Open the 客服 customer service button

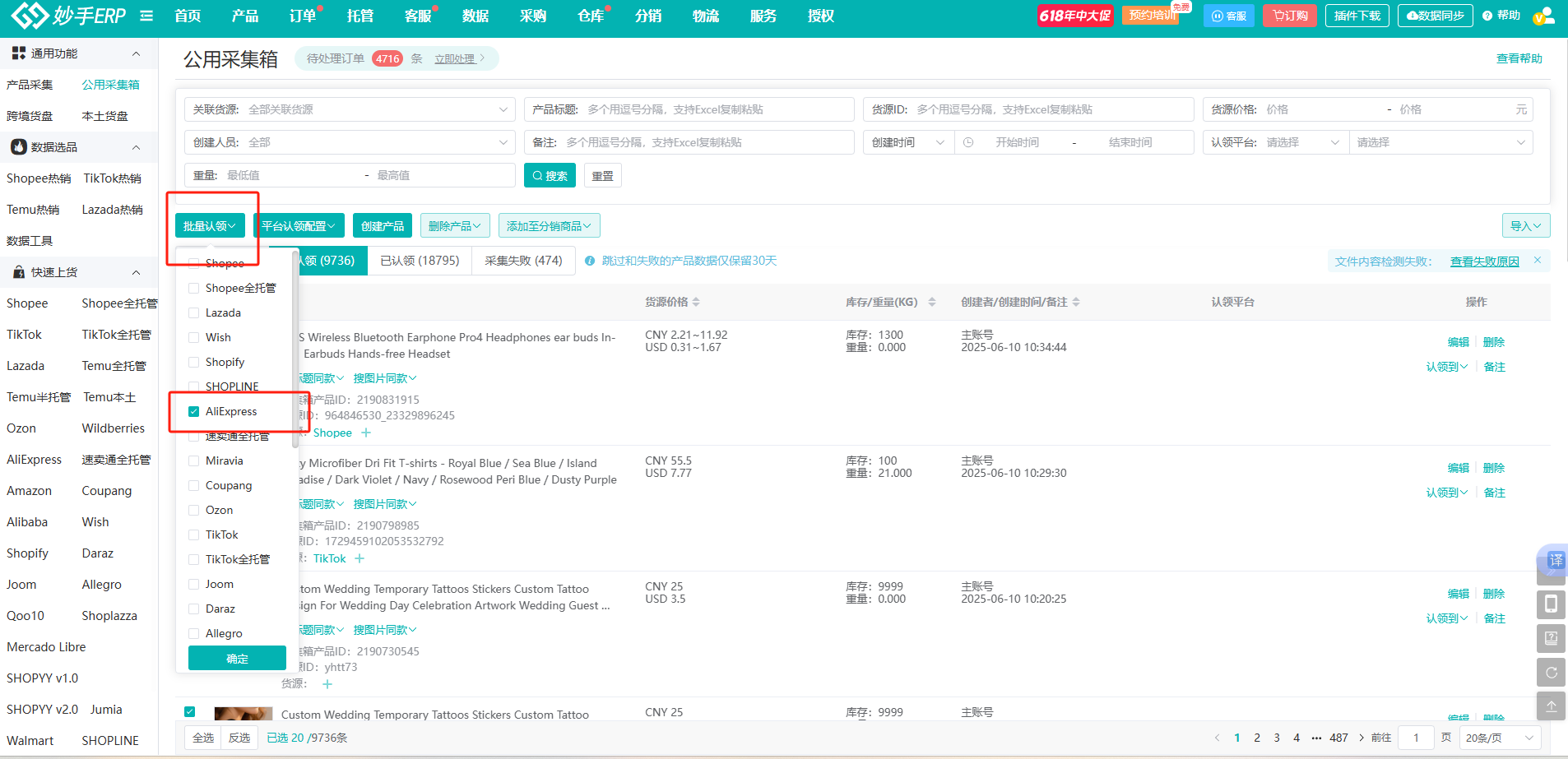1229,16
